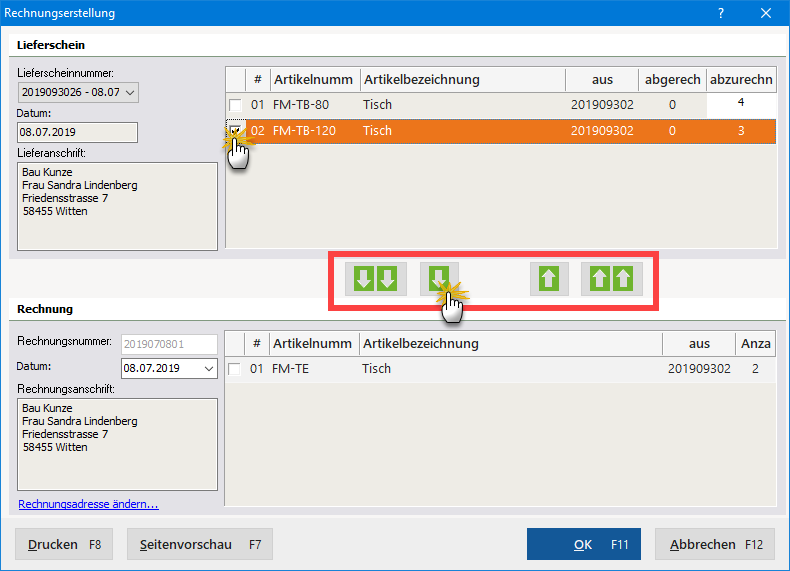
Task: Click the single up arrow remove button
Action: click(549, 279)
